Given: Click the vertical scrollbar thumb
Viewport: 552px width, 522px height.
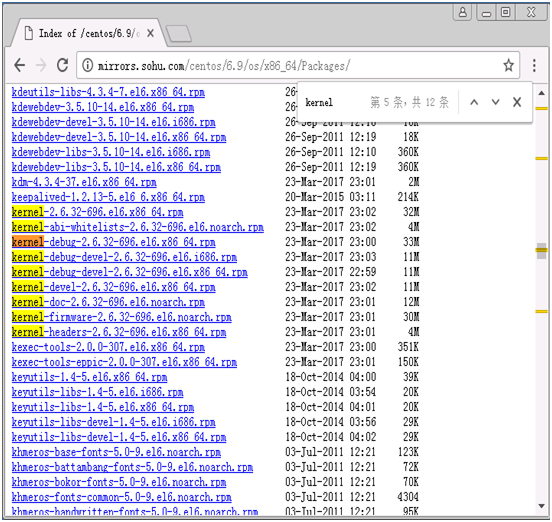Looking at the screenshot, I should tap(541, 251).
